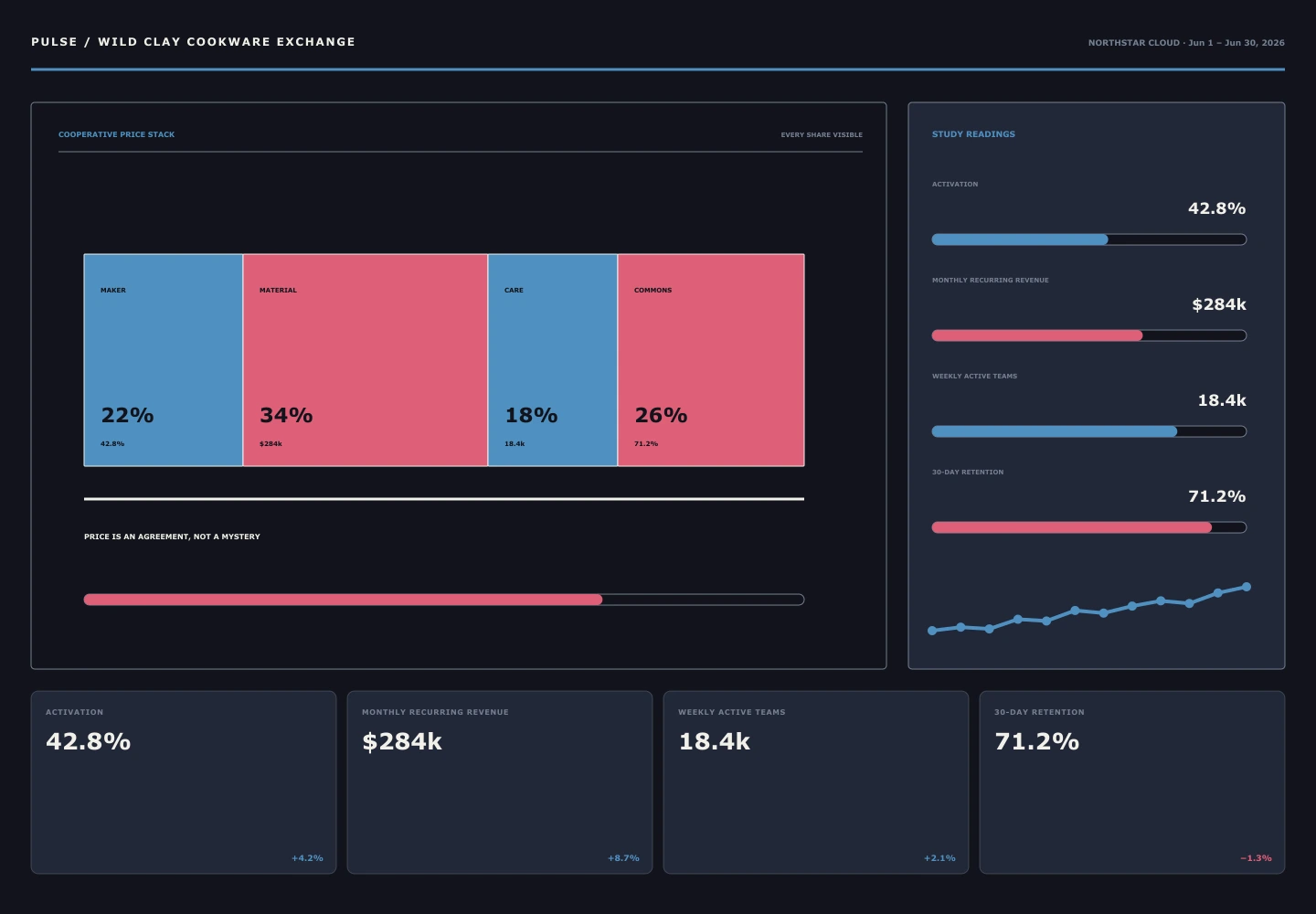Image resolution: width=1316 pixels, height=914 pixels.
Task: Select the "+2.1%" change on the Weekly Active Teams card
Action: coord(939,858)
